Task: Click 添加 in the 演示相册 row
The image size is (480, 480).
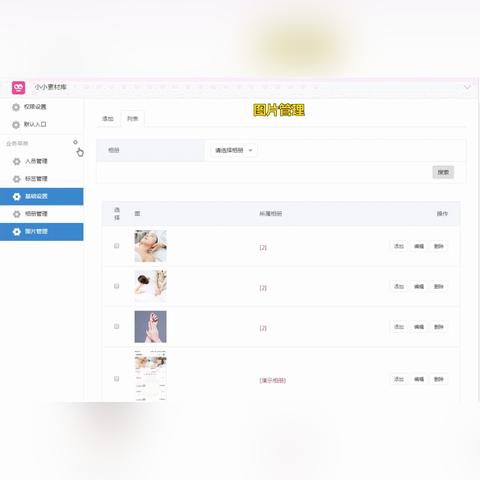Action: coord(399,379)
